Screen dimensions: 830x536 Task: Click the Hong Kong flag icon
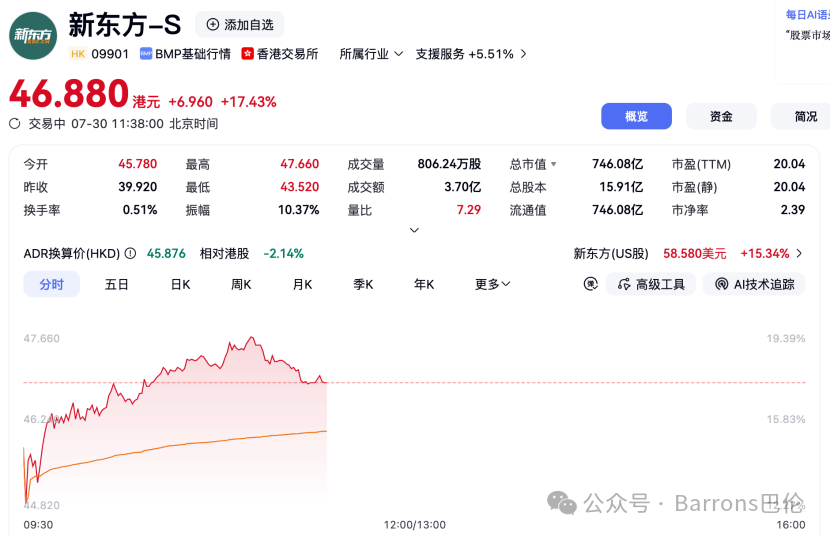247,54
